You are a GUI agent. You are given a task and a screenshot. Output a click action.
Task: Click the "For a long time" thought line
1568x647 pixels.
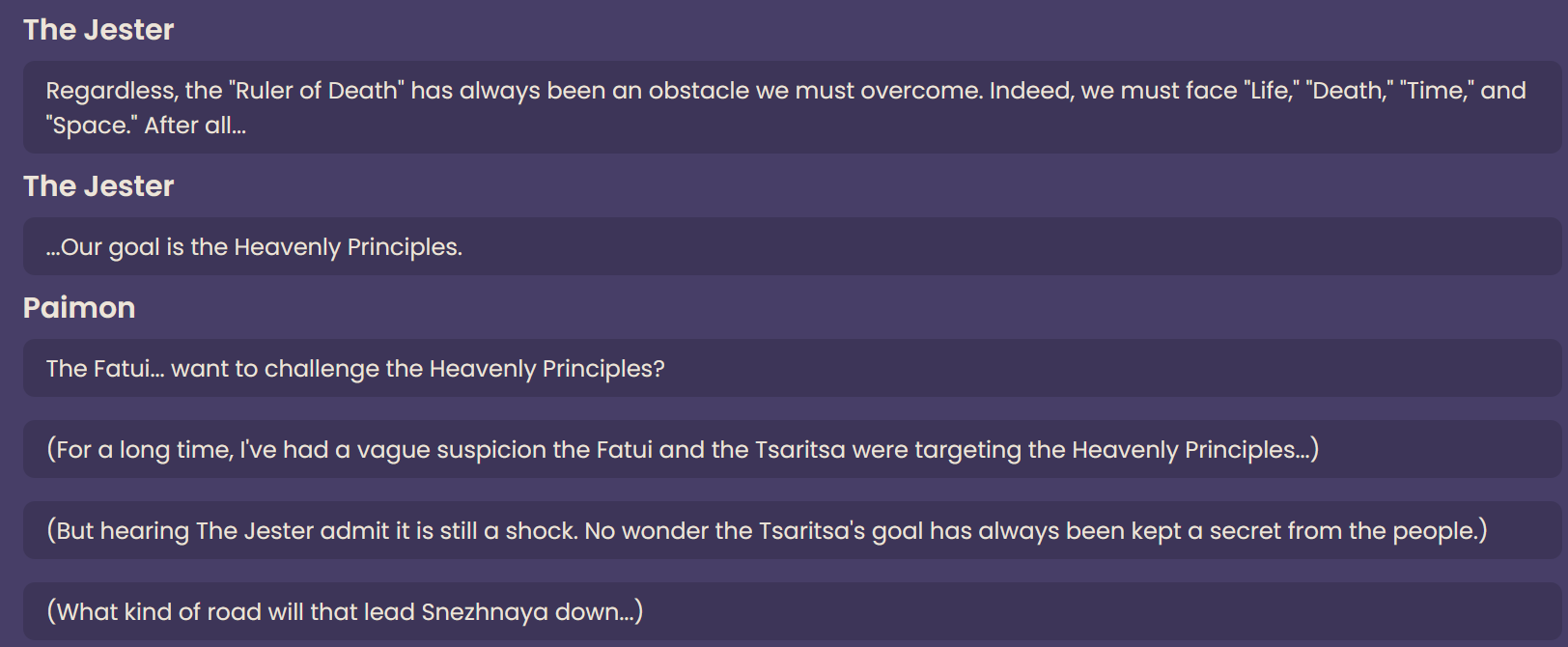[792, 449]
